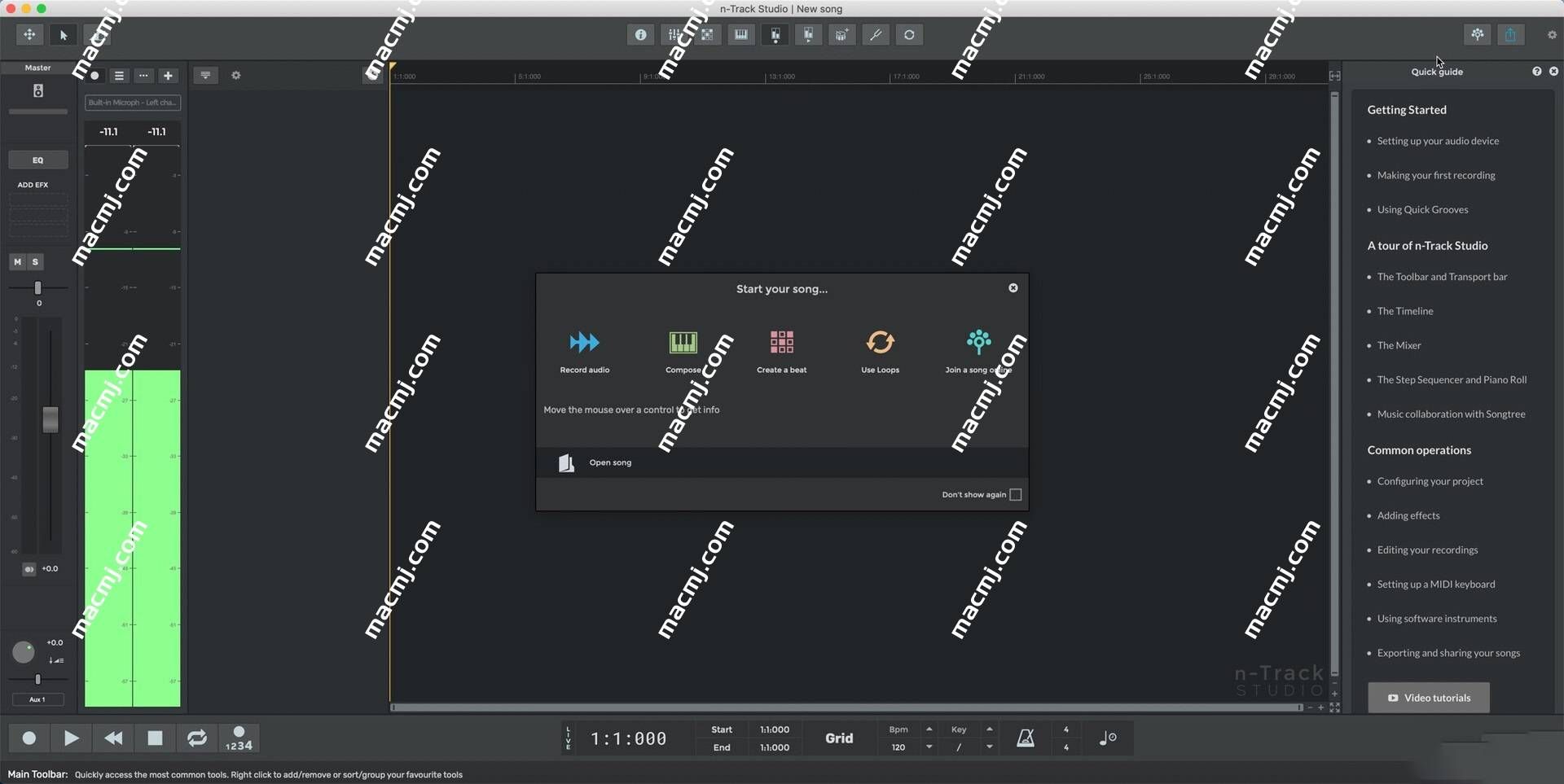Open the track more options dots menu
Viewport: 1564px width, 784px height.
pos(143,76)
